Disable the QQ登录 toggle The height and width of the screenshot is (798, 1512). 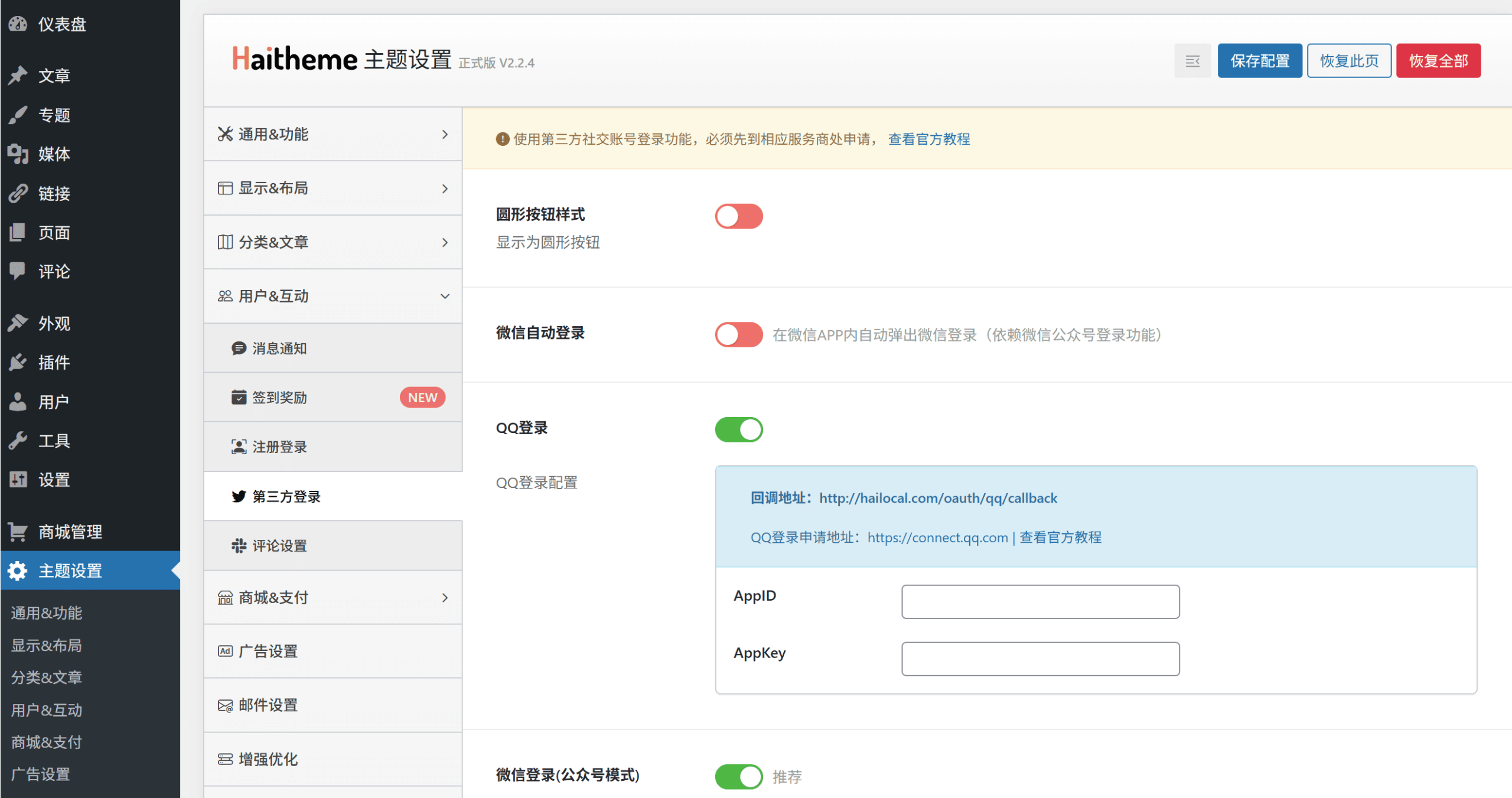point(738,429)
